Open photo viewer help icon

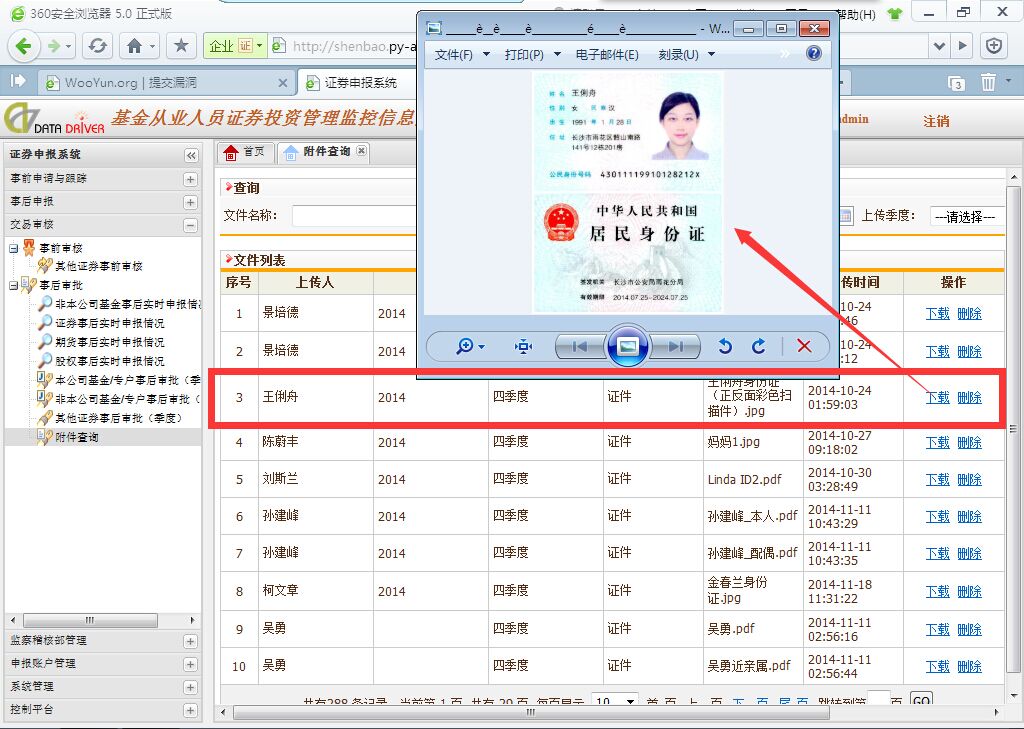click(x=813, y=54)
